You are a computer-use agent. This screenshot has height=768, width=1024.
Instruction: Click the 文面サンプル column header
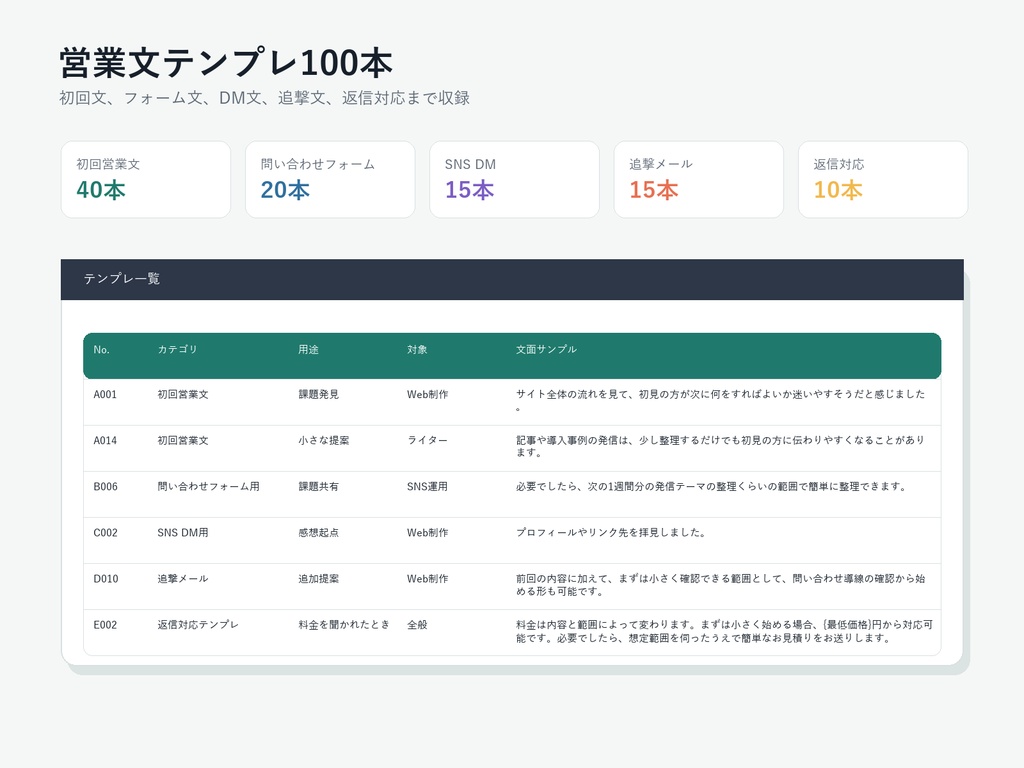click(x=546, y=349)
